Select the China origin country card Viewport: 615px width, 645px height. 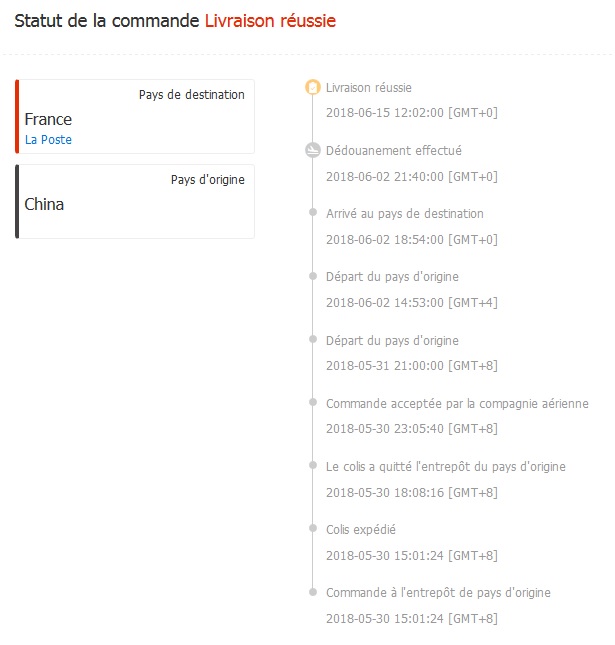click(x=135, y=202)
